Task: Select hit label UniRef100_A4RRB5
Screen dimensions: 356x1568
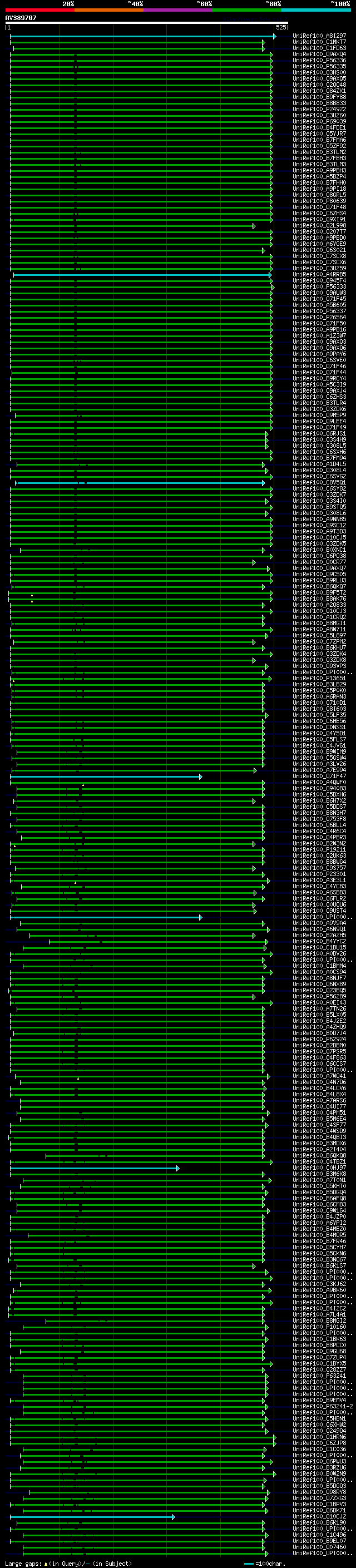Action: (x=319, y=275)
